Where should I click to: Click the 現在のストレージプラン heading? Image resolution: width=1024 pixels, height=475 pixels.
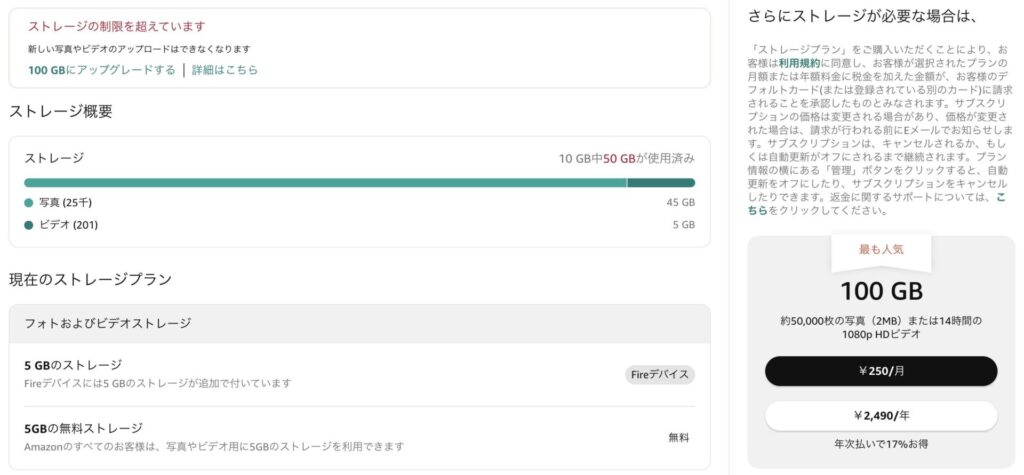tap(90, 279)
